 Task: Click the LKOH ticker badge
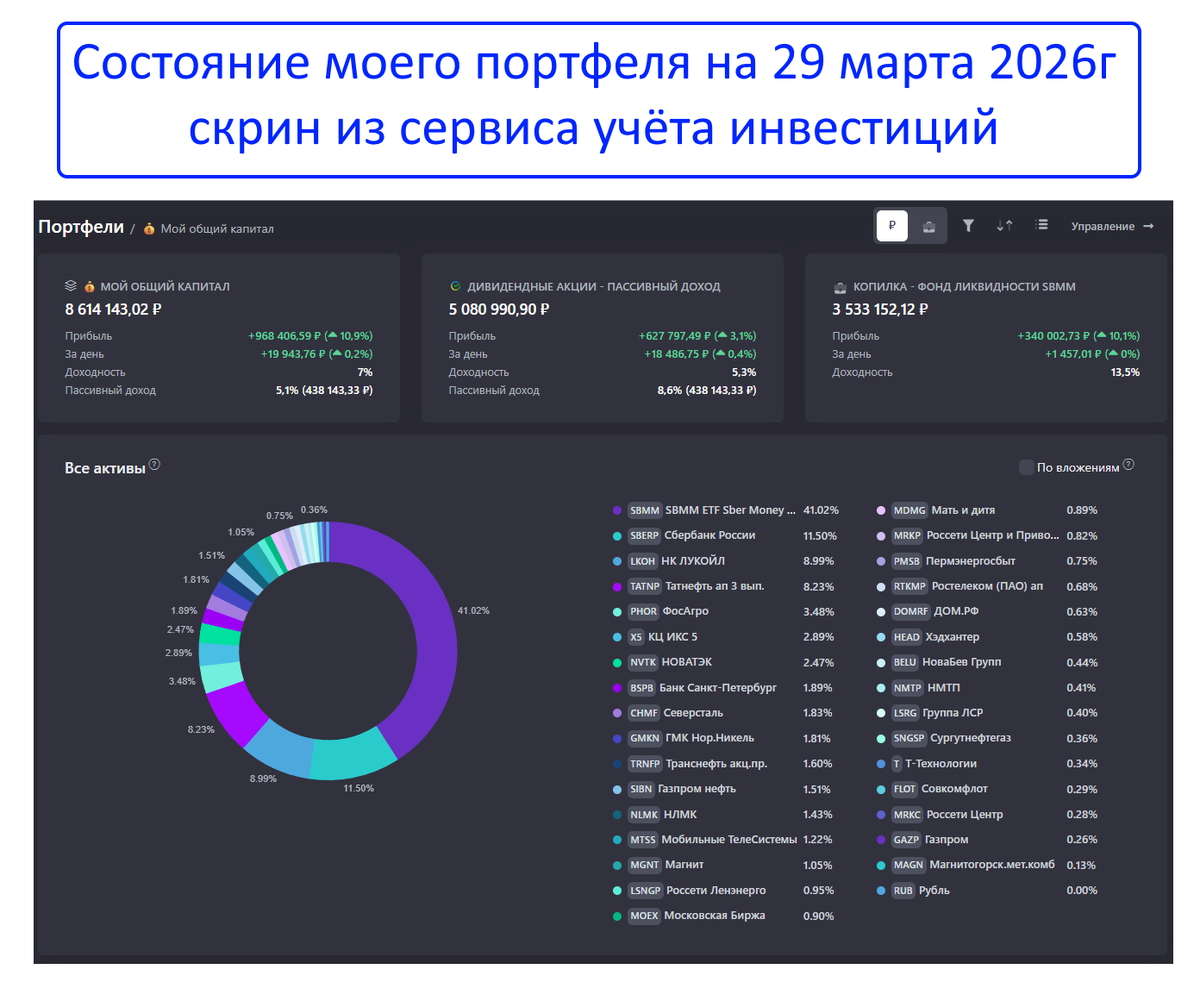click(x=643, y=561)
